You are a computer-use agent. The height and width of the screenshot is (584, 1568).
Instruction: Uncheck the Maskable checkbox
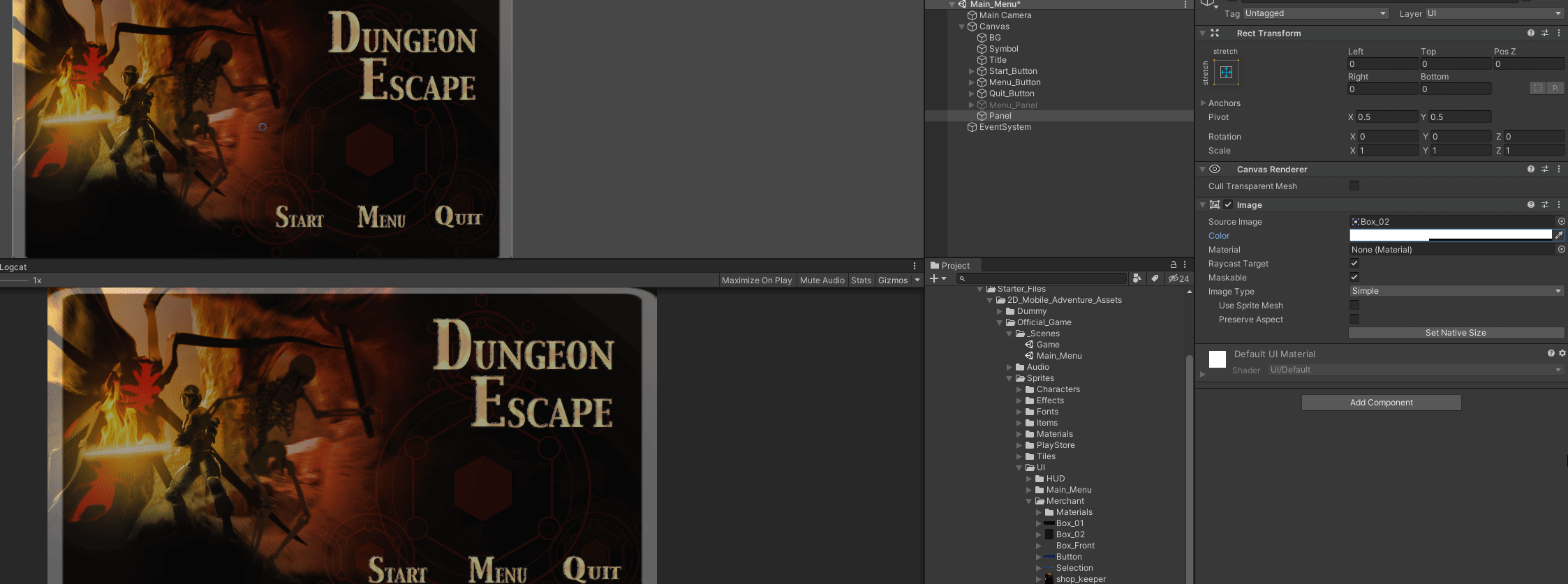[x=1354, y=277]
